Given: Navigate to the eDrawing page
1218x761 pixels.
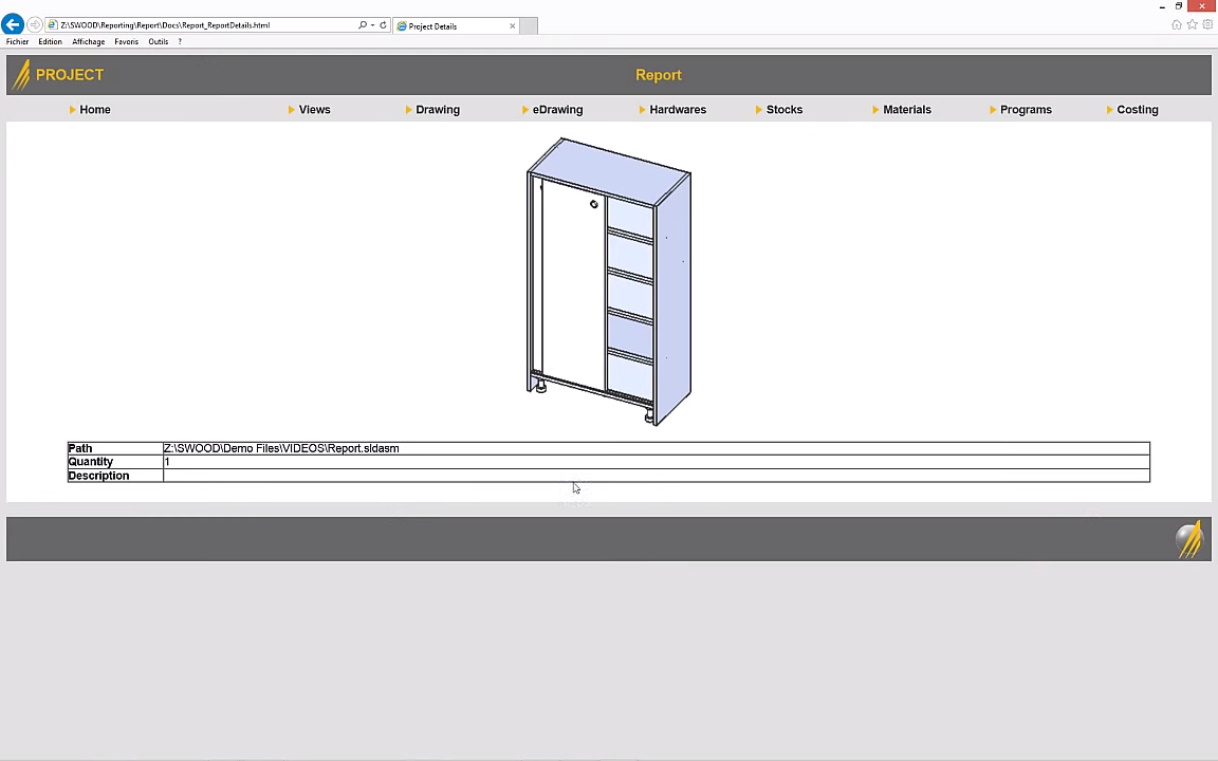Looking at the screenshot, I should click(x=557, y=110).
